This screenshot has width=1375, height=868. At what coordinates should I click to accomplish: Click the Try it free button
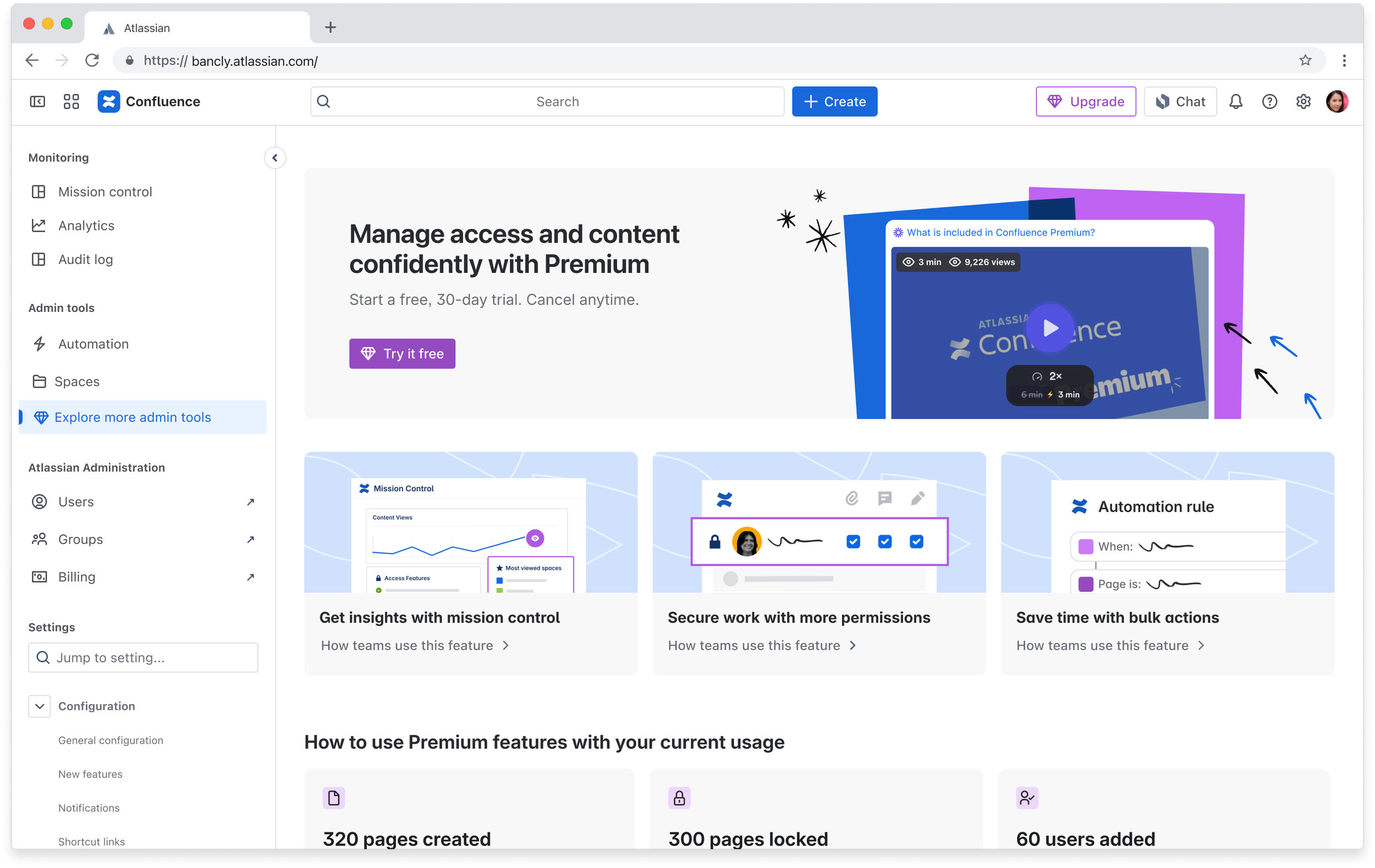[402, 354]
